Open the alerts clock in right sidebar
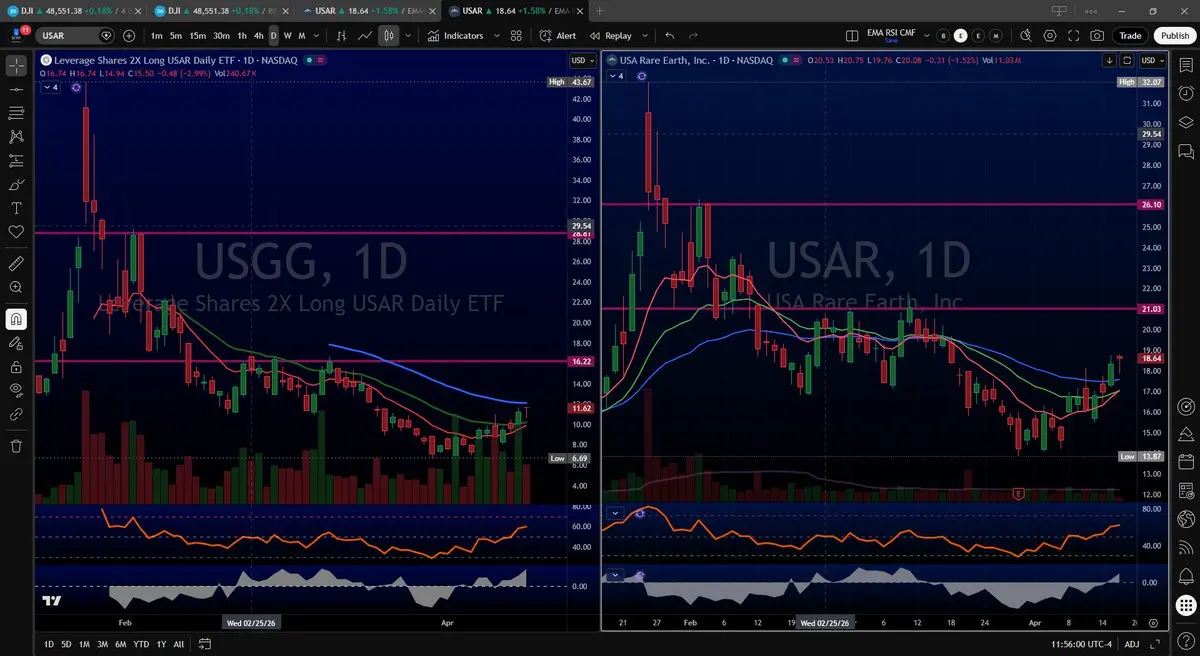 [1186, 94]
